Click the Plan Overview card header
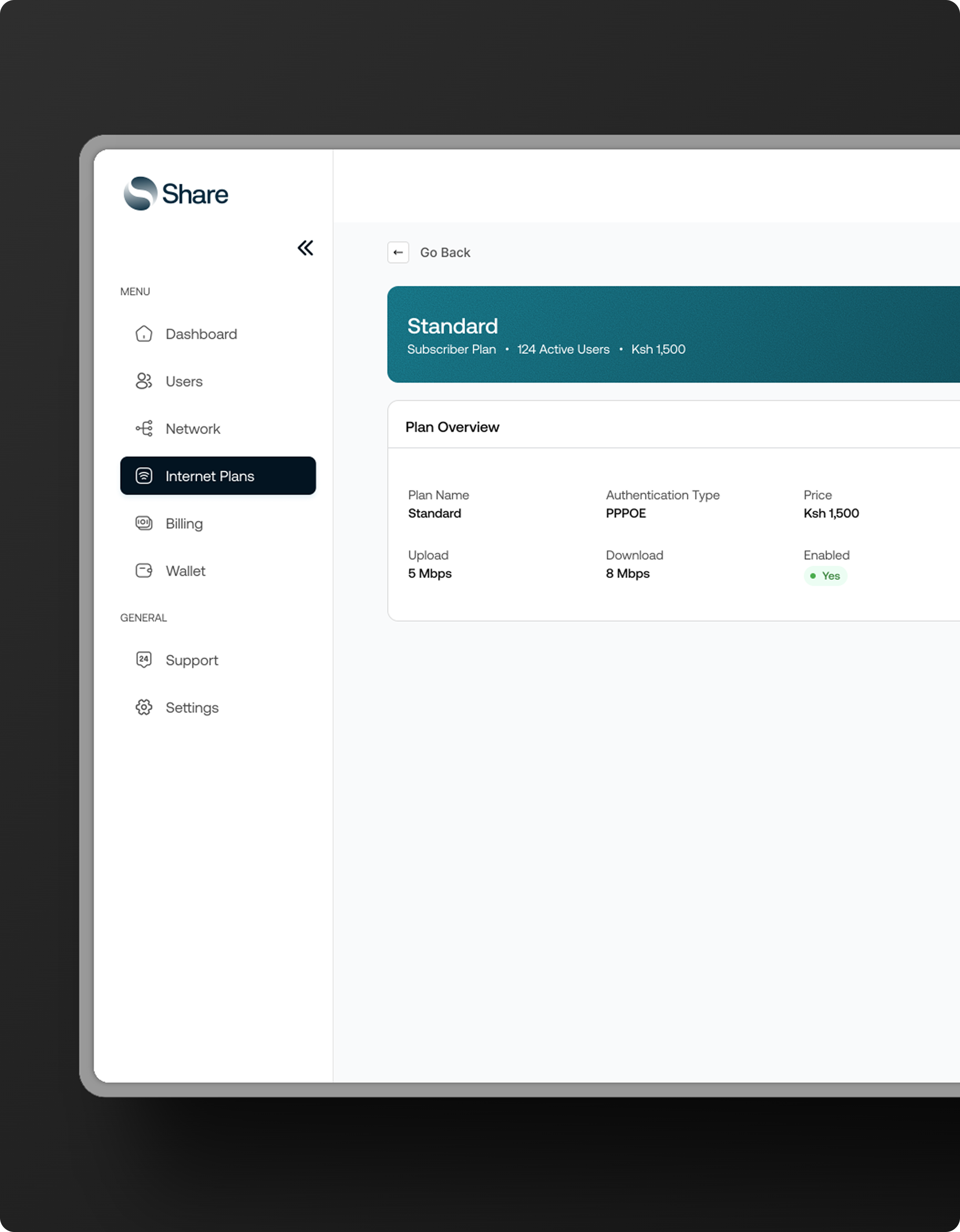Viewport: 960px width, 1232px height. 452,427
